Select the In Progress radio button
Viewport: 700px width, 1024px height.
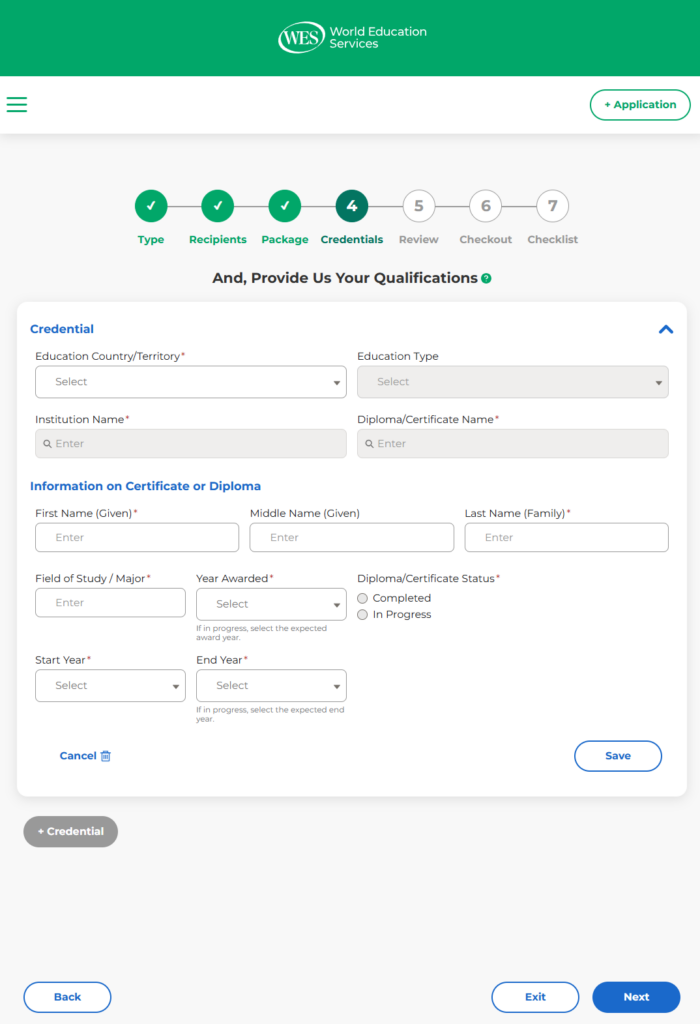point(363,614)
